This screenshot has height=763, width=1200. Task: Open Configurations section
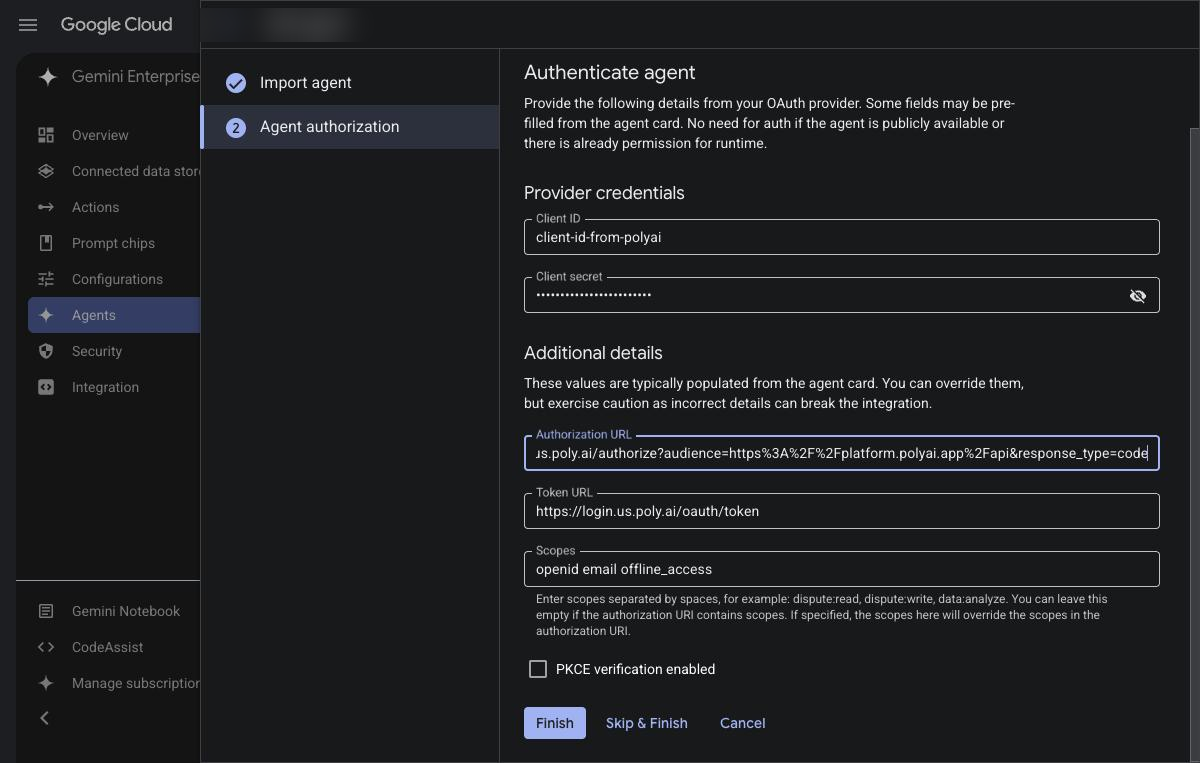click(x=114, y=279)
